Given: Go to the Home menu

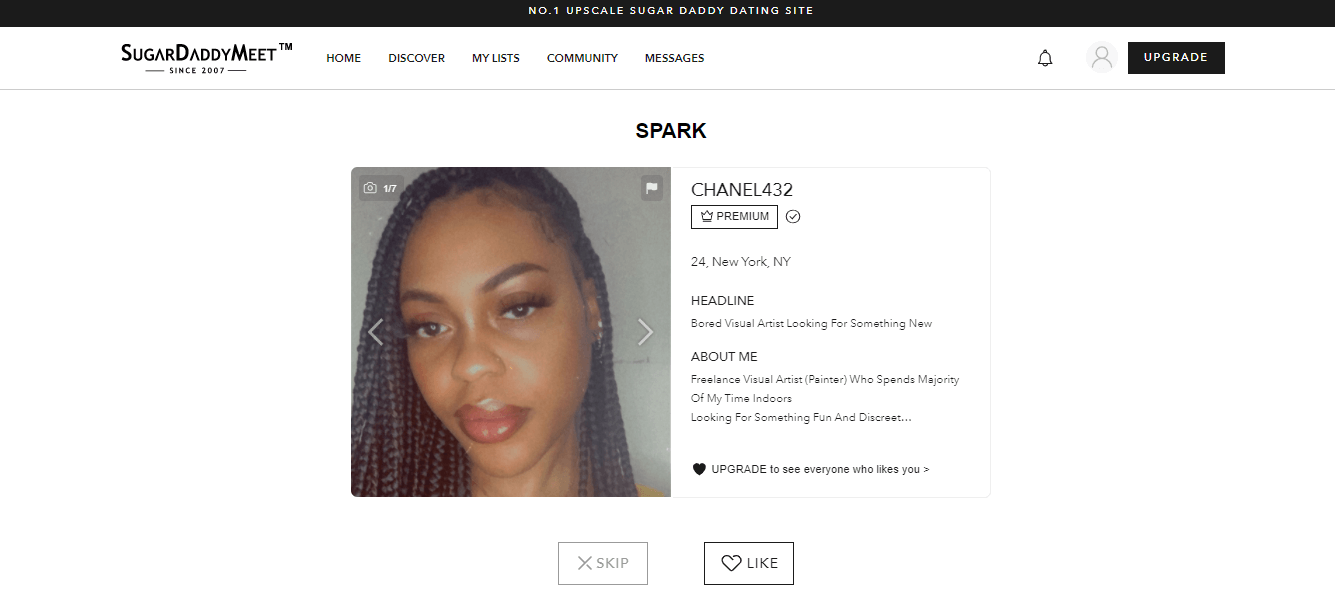Looking at the screenshot, I should (x=343, y=58).
